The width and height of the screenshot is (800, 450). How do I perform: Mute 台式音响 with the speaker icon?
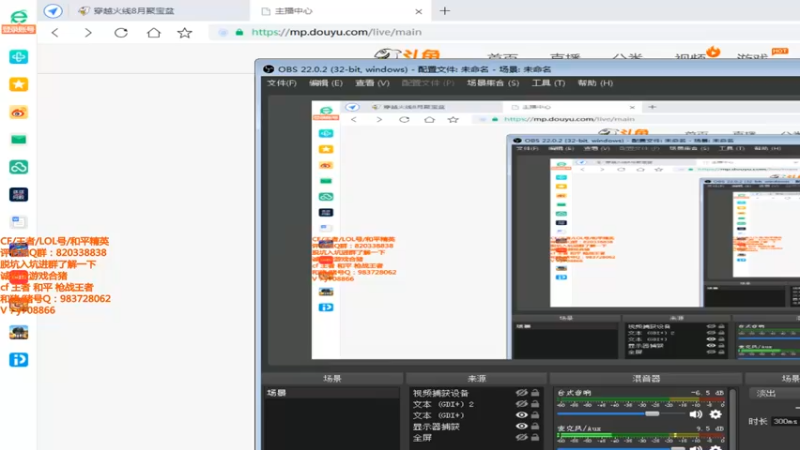[695, 414]
